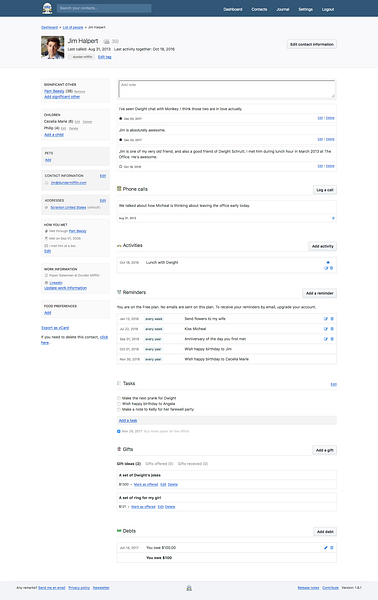This screenshot has width=378, height=600.
Task: Open the Dashboard menu item
Action: [x=233, y=9]
